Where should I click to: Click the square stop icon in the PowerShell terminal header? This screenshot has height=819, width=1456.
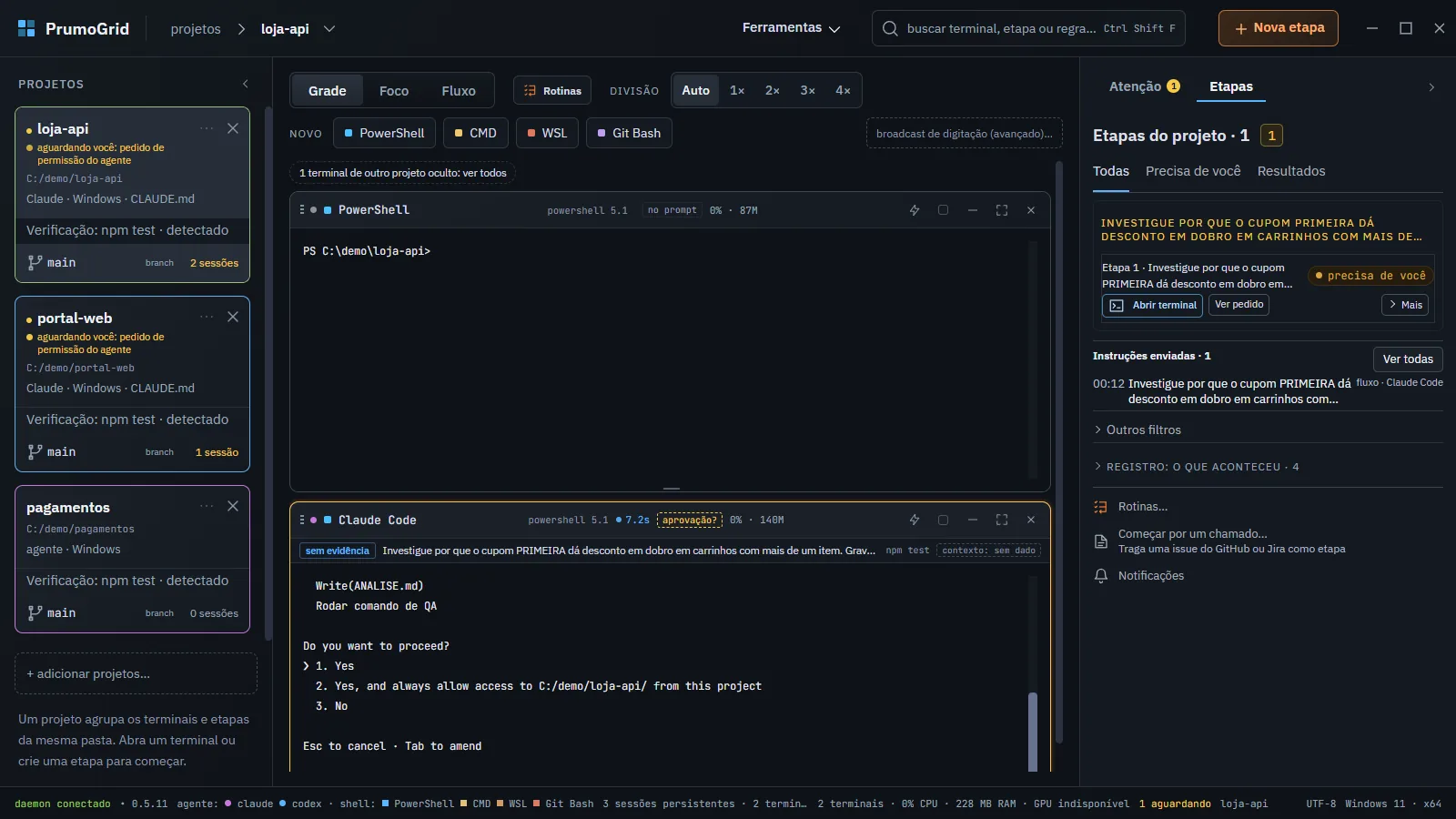(x=944, y=210)
